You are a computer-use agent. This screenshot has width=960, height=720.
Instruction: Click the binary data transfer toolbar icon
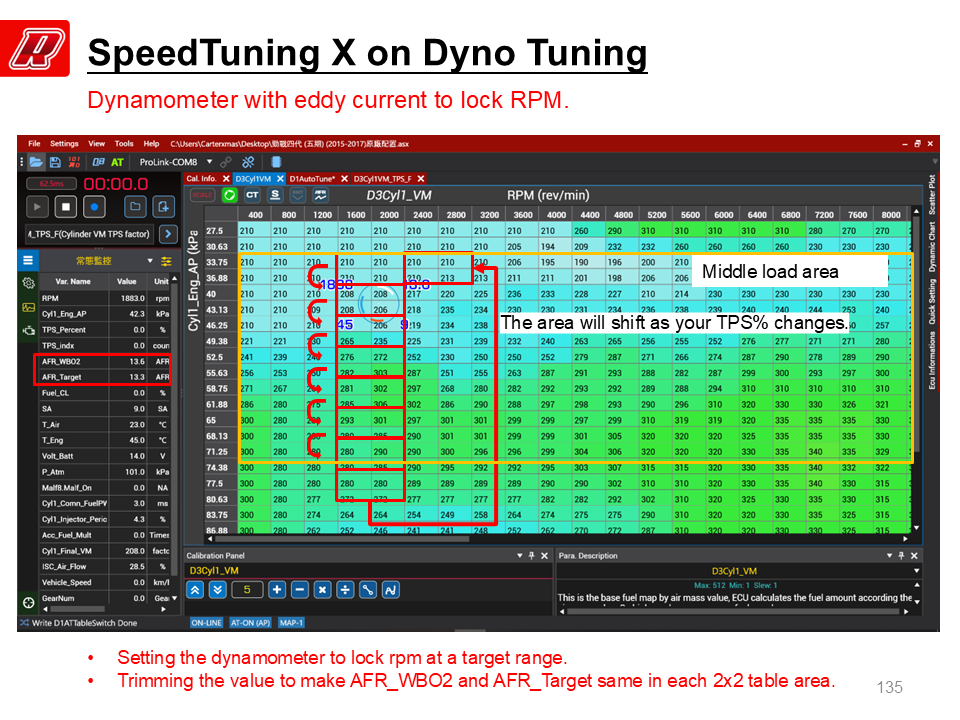(x=74, y=162)
